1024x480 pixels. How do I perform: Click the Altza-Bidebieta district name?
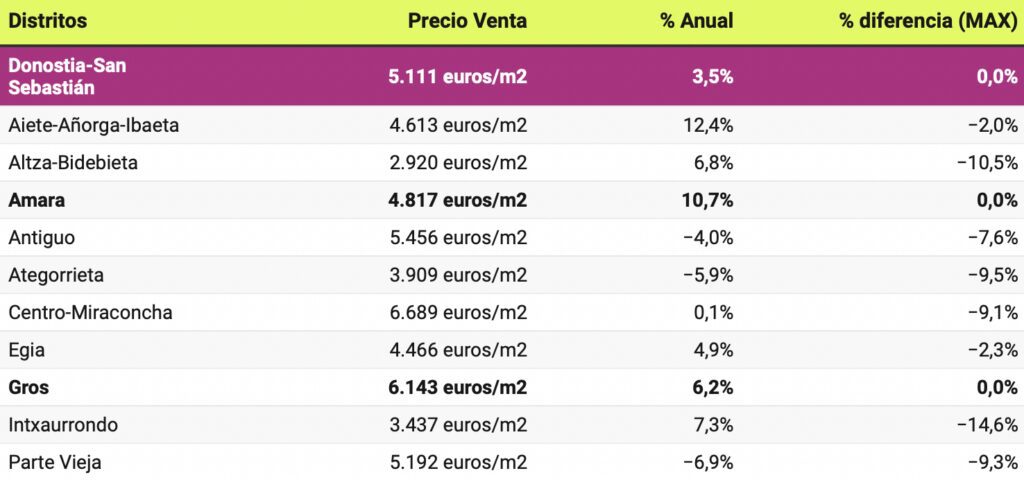click(x=73, y=163)
